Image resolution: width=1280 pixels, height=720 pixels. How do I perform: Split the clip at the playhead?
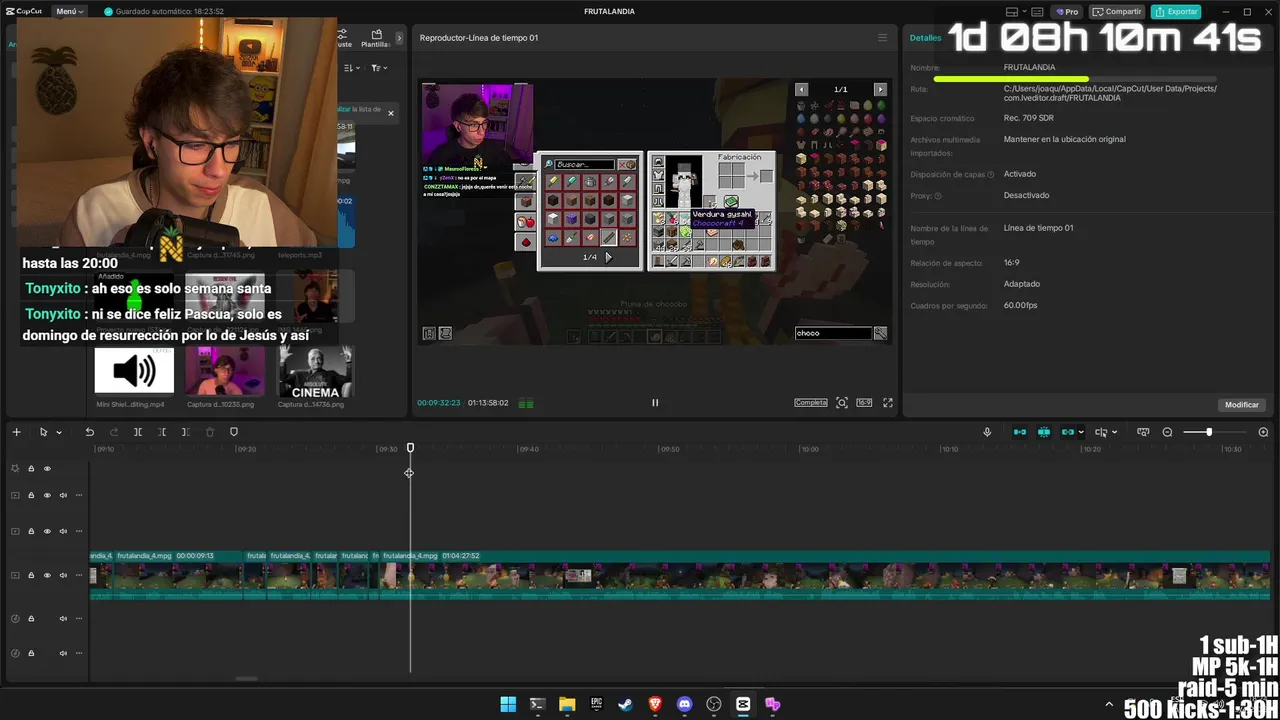138,432
